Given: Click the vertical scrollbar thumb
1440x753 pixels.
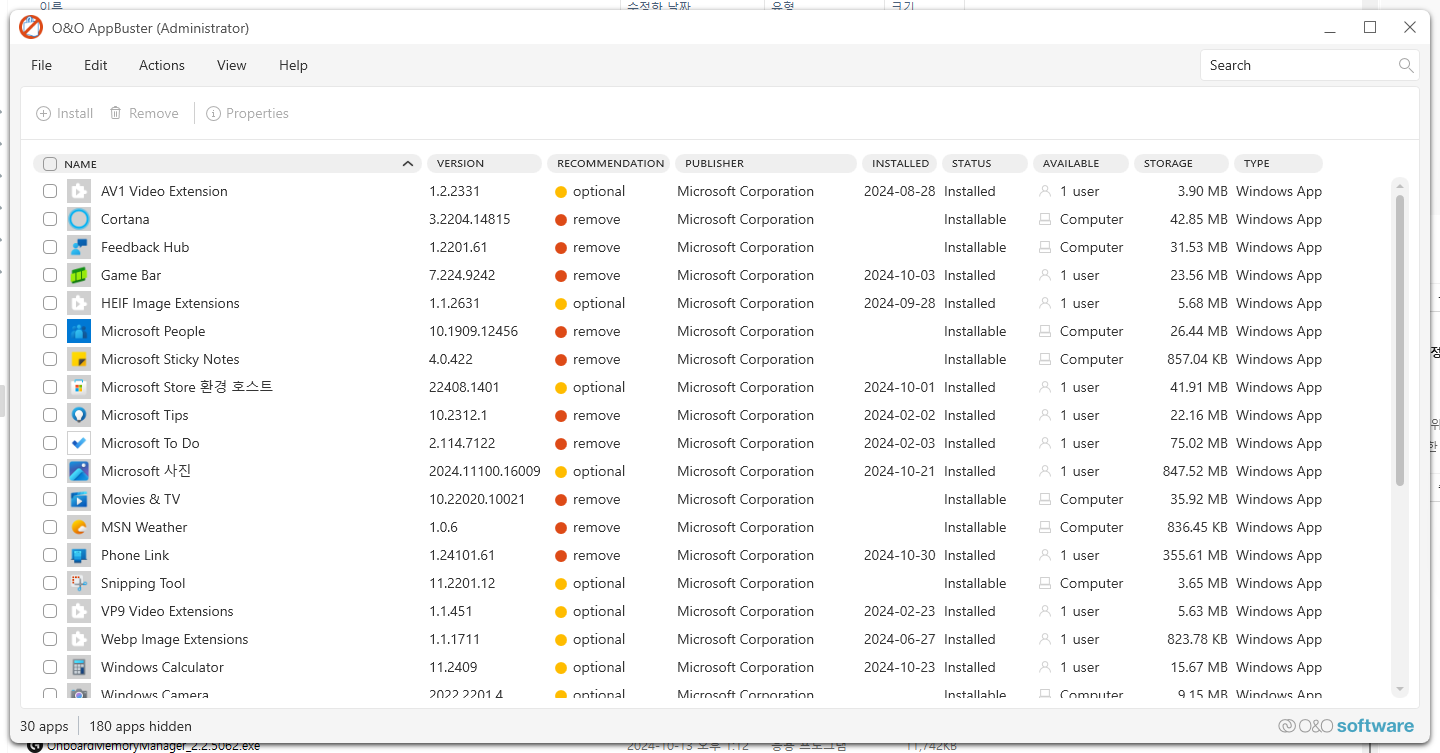Looking at the screenshot, I should tap(1399, 340).
